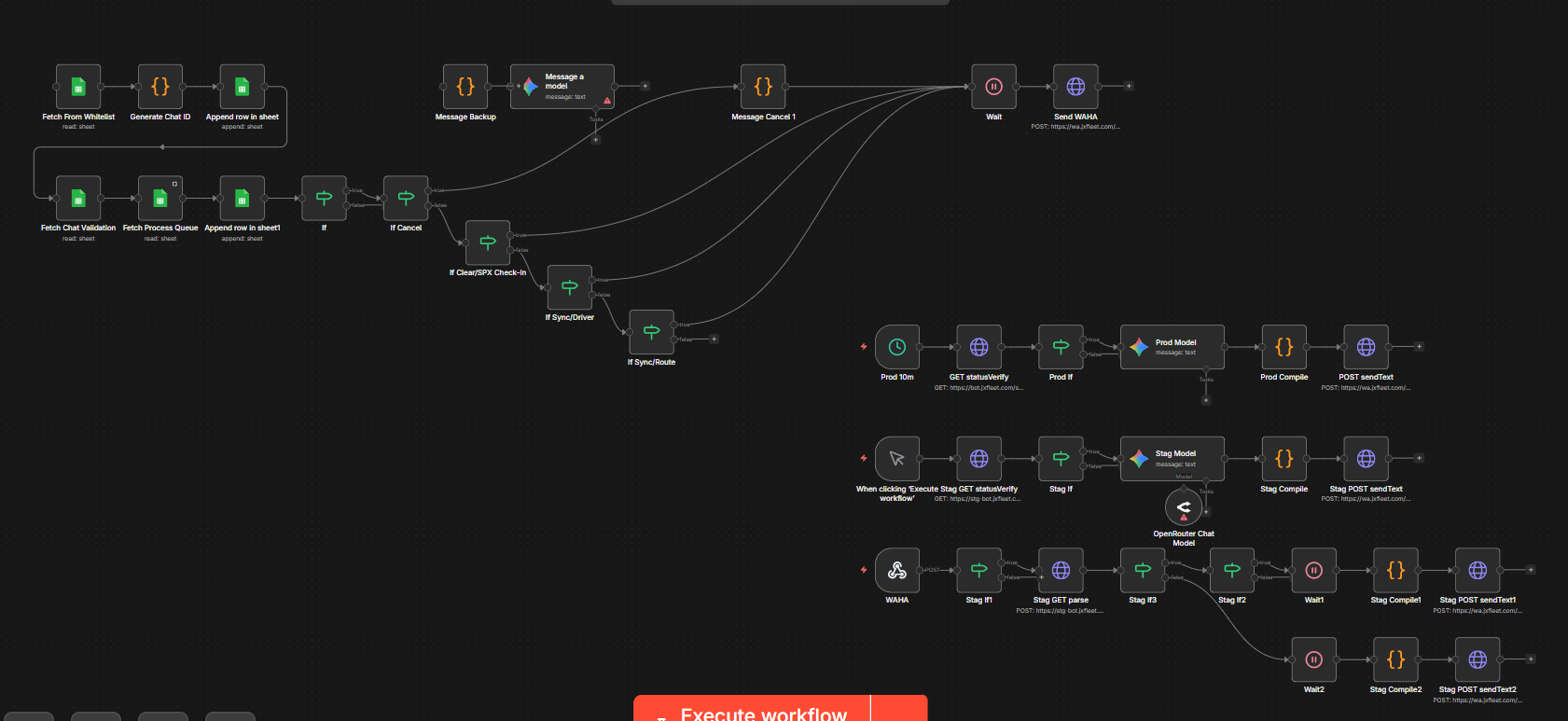Open the Stag Model node
Screen dimensions: 1568x721
(1173, 459)
